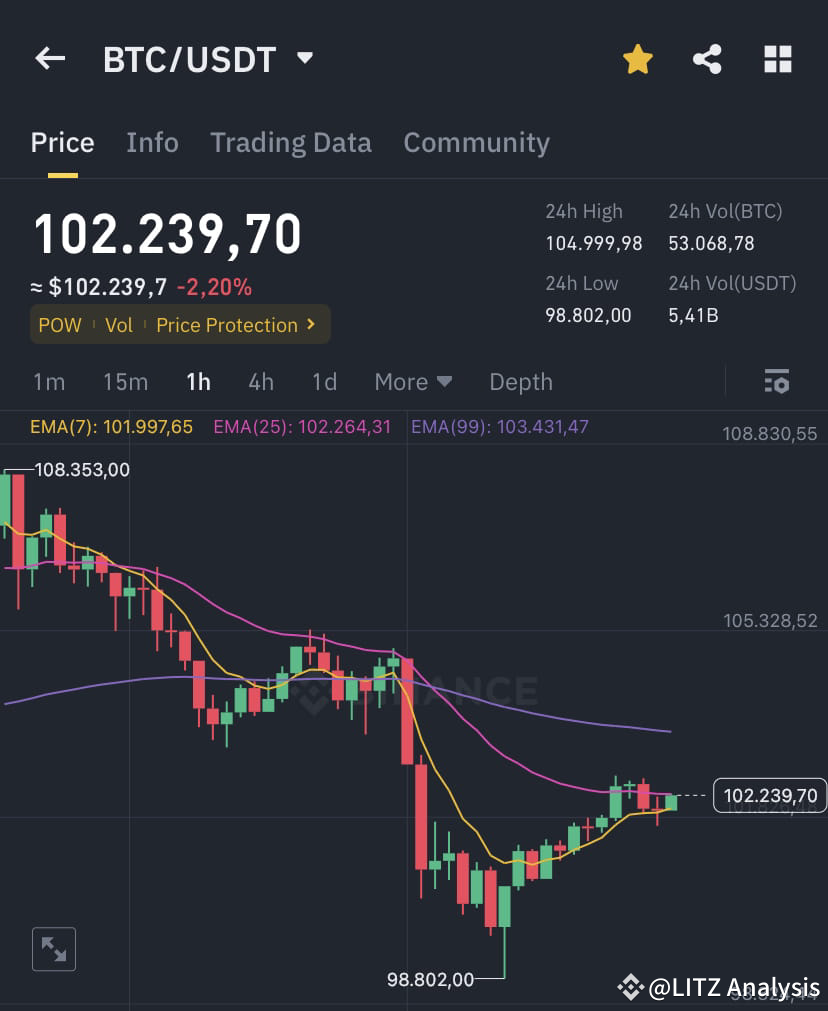Open the chart indicator settings icon
828x1011 pixels.
point(777,381)
